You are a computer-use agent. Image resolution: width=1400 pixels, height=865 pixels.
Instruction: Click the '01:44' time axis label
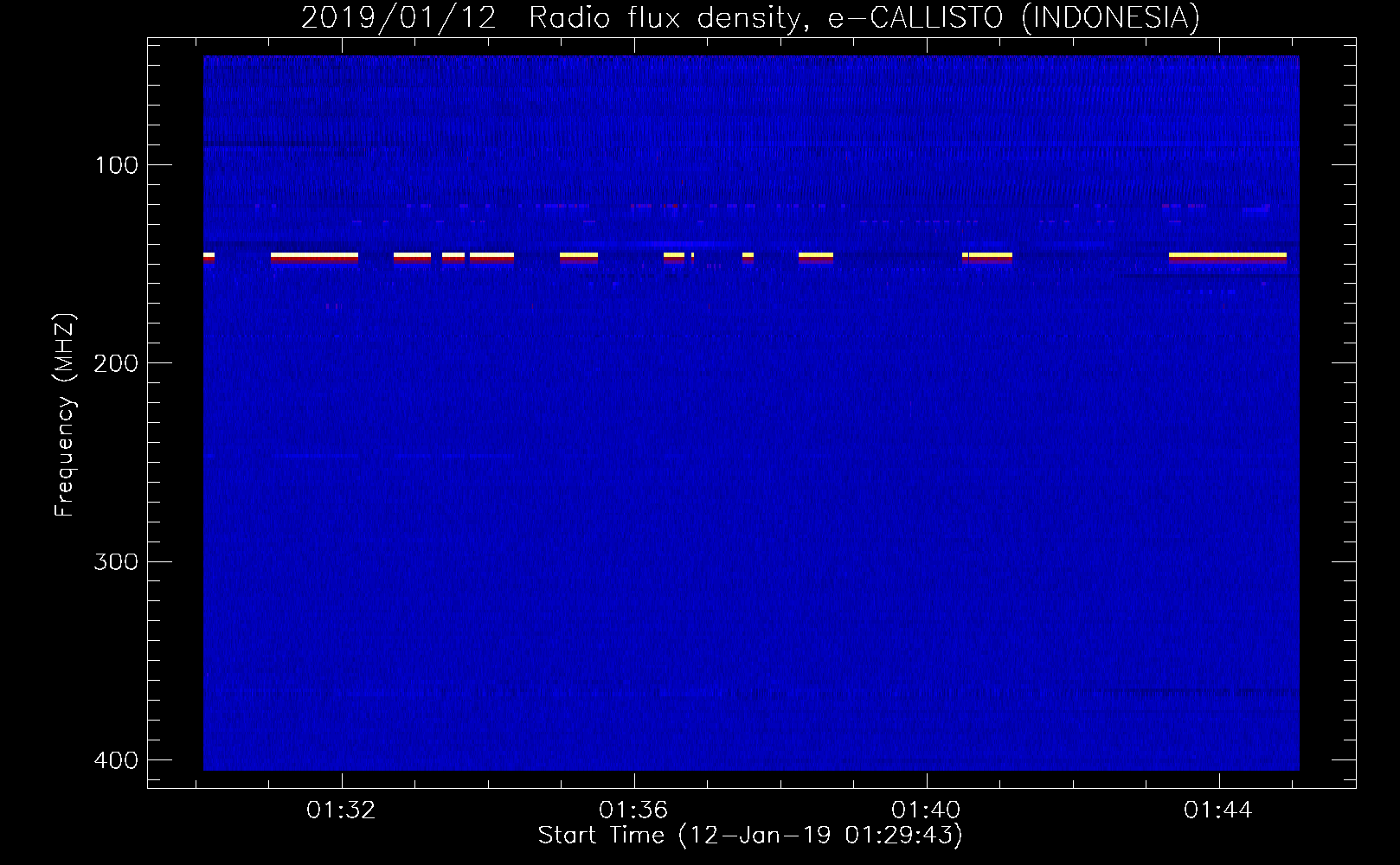[1218, 811]
